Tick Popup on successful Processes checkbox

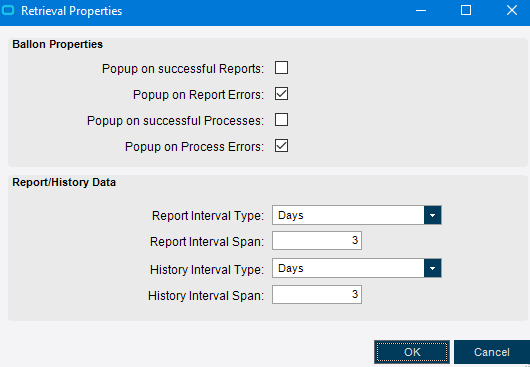coord(281,120)
